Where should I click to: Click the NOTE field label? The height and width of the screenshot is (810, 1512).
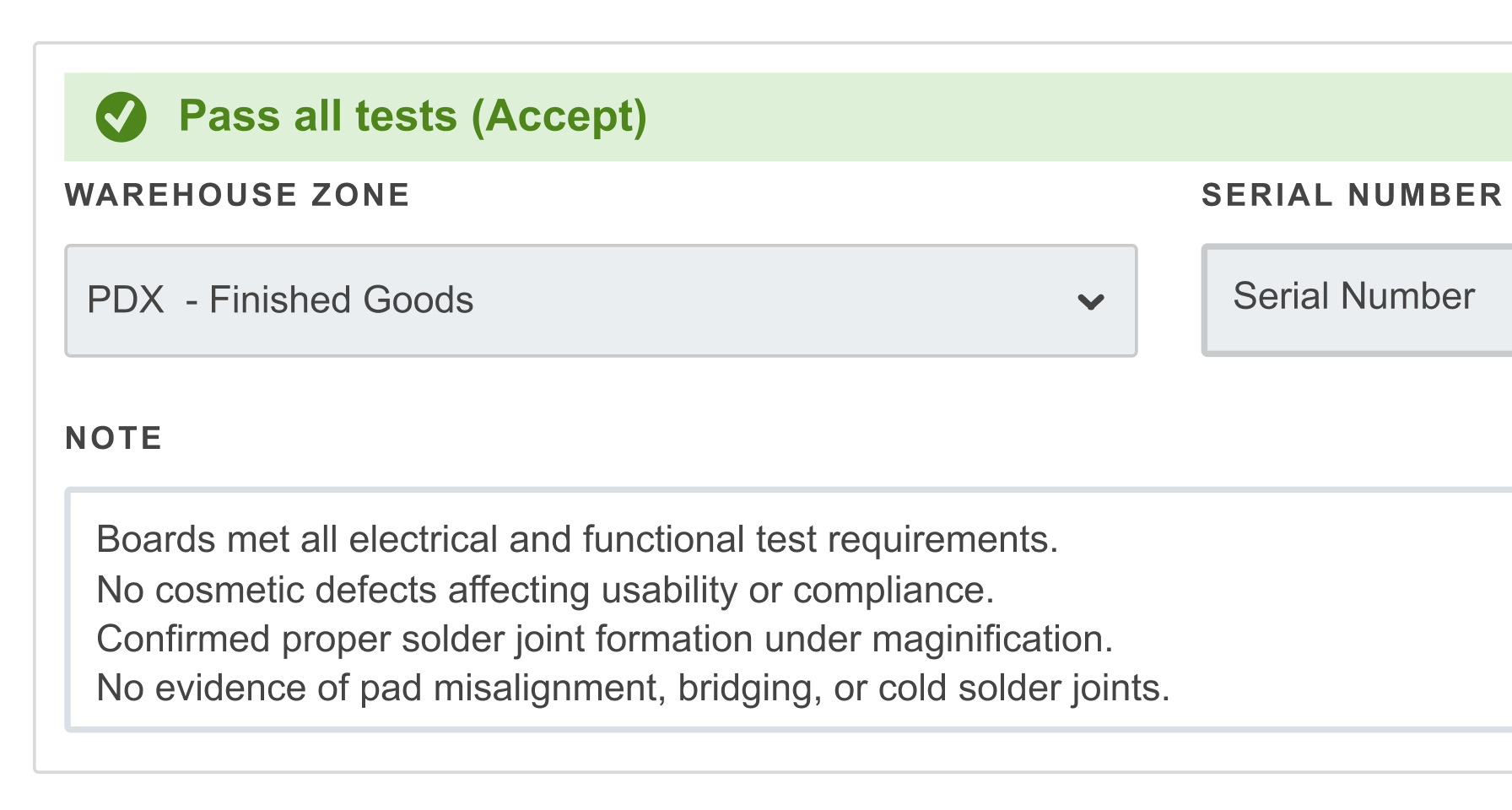pos(114,438)
